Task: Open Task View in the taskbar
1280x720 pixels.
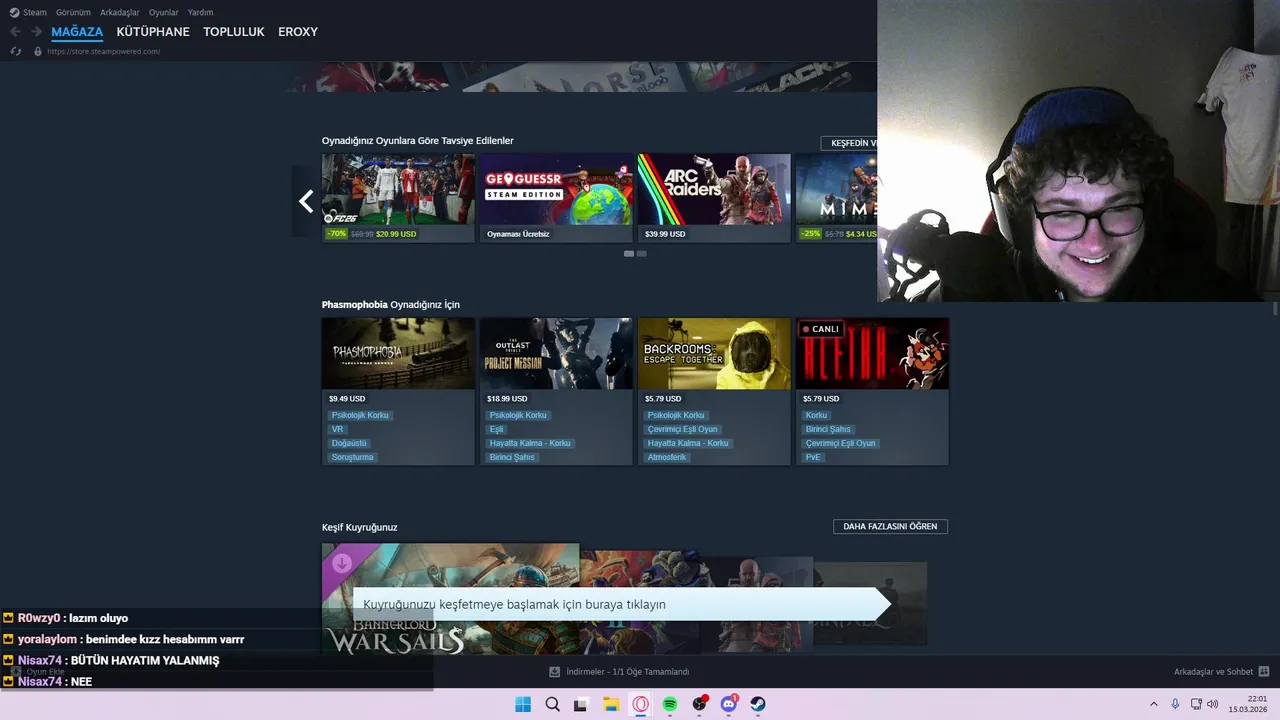Action: tap(581, 704)
